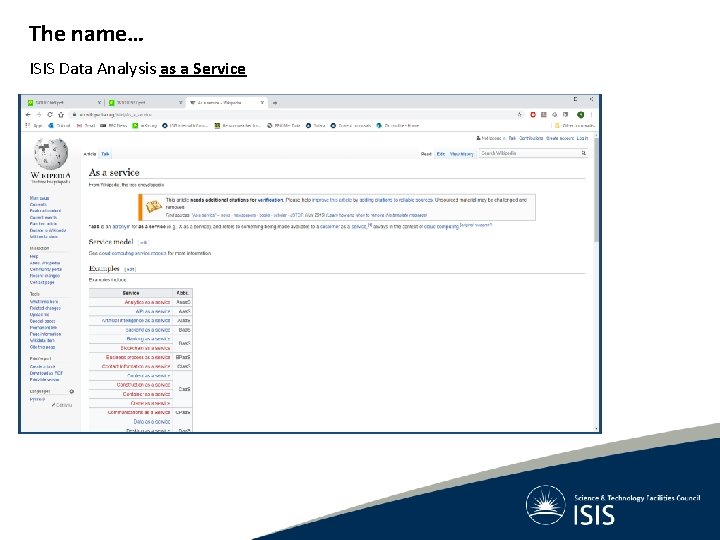Open 'Artificial intelligence as a service' link
This screenshot has width=720, height=540.
point(136,321)
